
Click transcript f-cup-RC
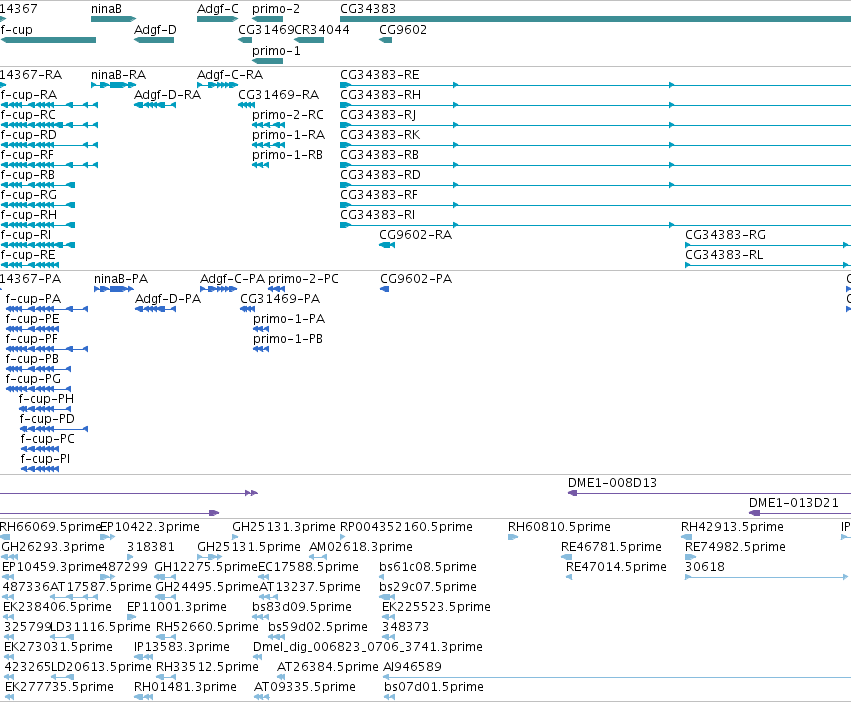point(28,115)
